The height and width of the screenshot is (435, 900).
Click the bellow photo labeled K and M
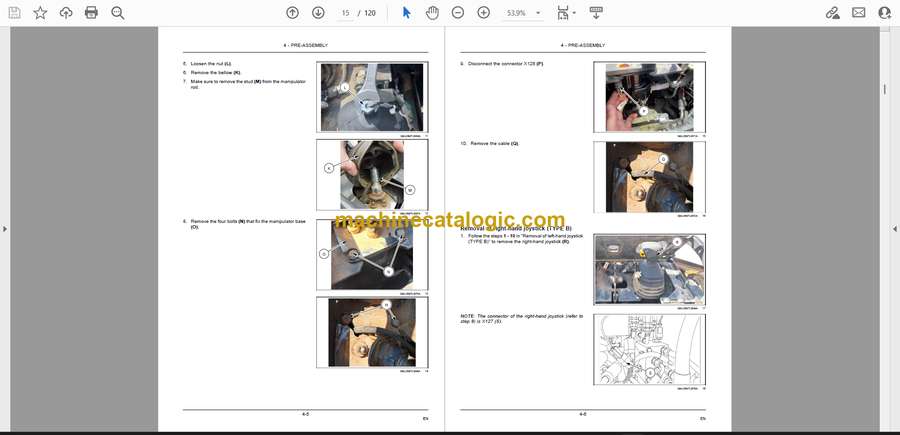(372, 174)
